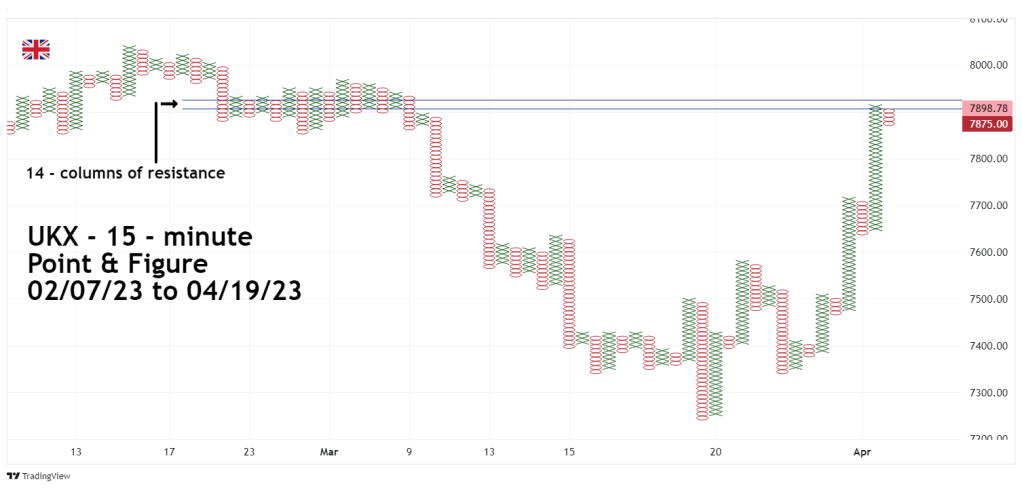Open the TradingView logo
The width and height of the screenshot is (1022, 488).
tap(42, 475)
